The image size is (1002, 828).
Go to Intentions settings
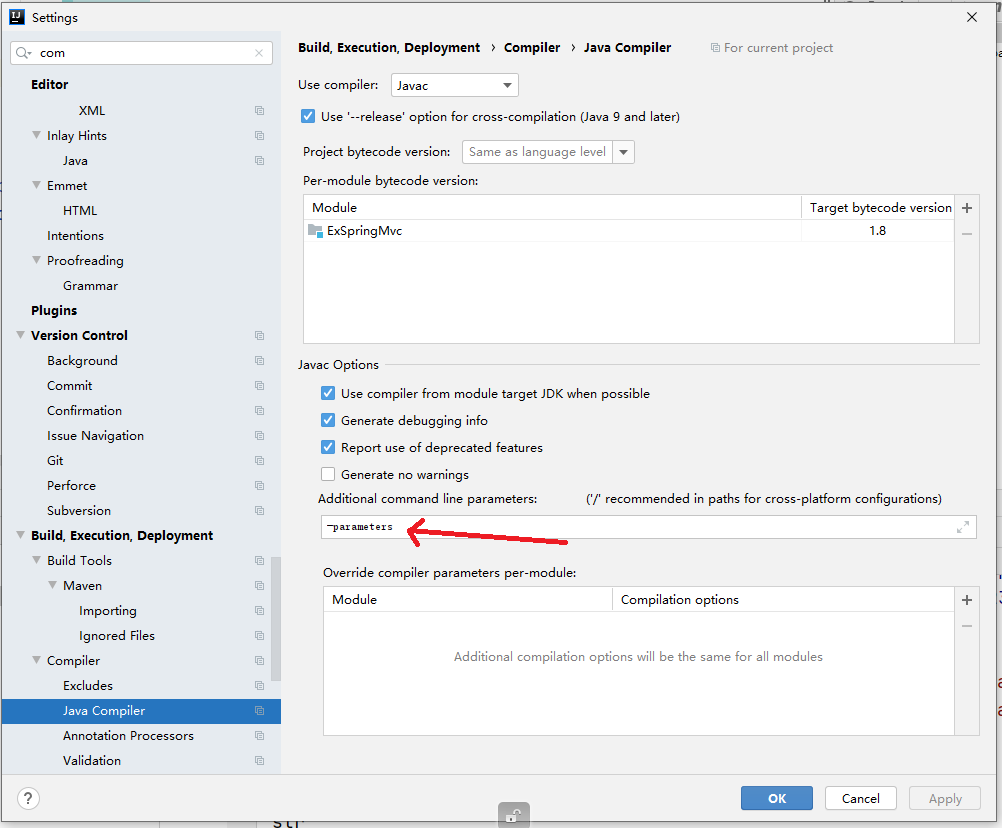click(x=75, y=236)
